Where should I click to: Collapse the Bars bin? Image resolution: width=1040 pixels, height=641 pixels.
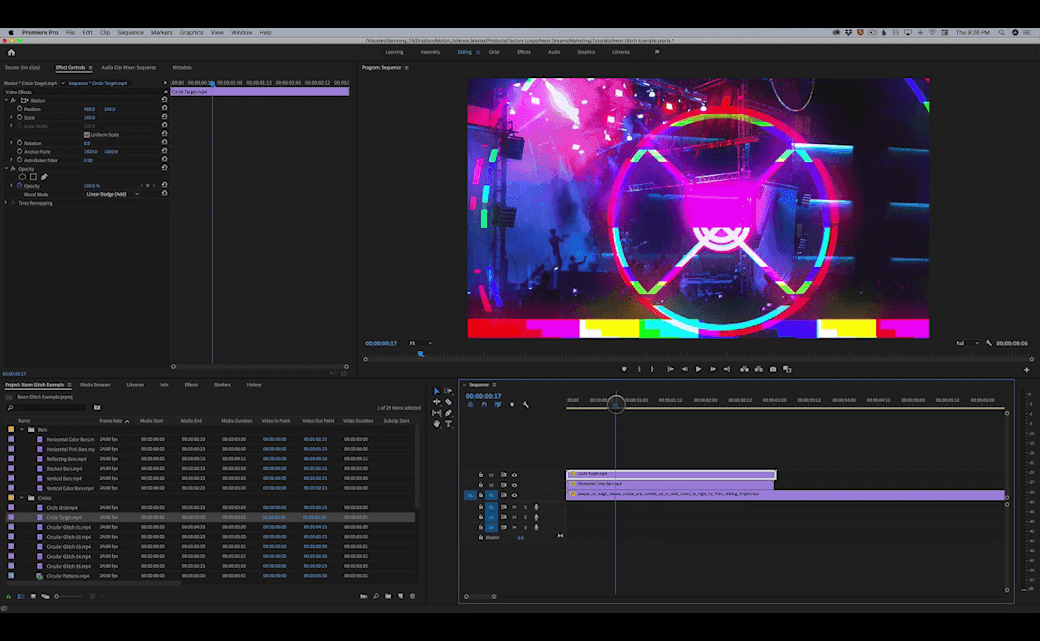22,429
